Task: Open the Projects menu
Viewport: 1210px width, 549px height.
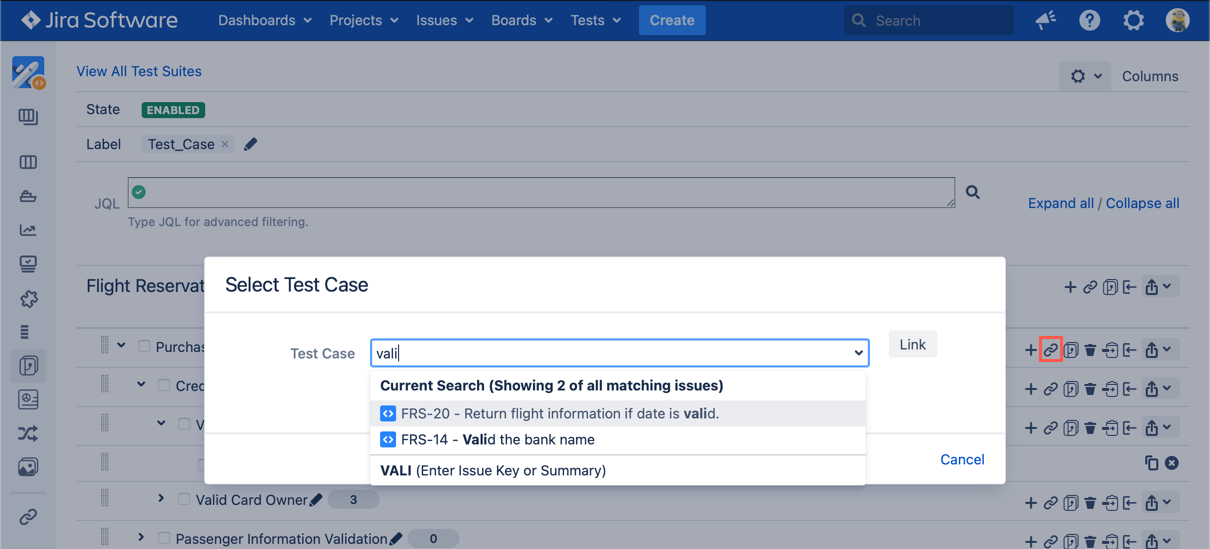Action: [x=363, y=20]
